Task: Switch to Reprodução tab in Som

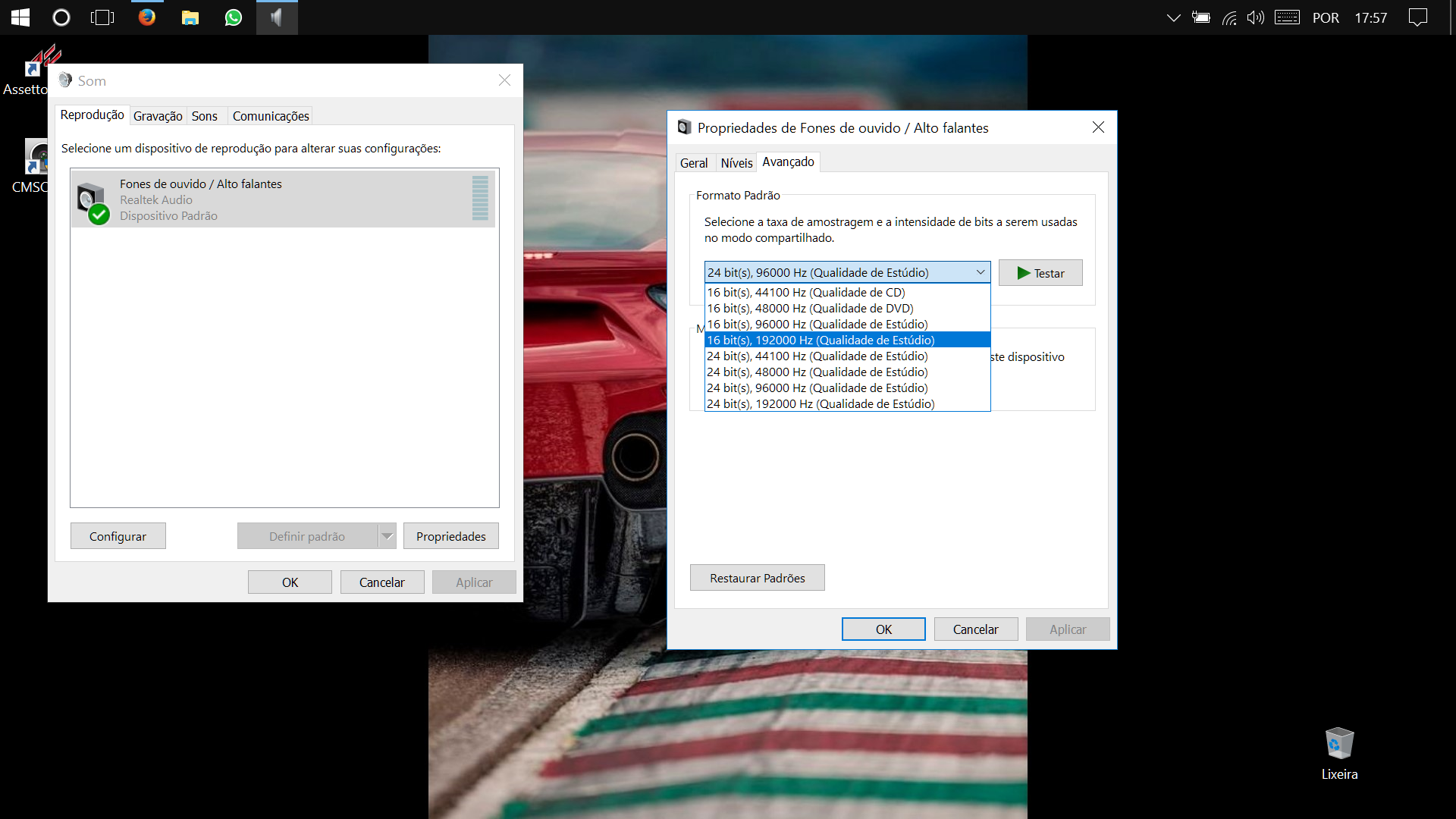Action: [93, 115]
